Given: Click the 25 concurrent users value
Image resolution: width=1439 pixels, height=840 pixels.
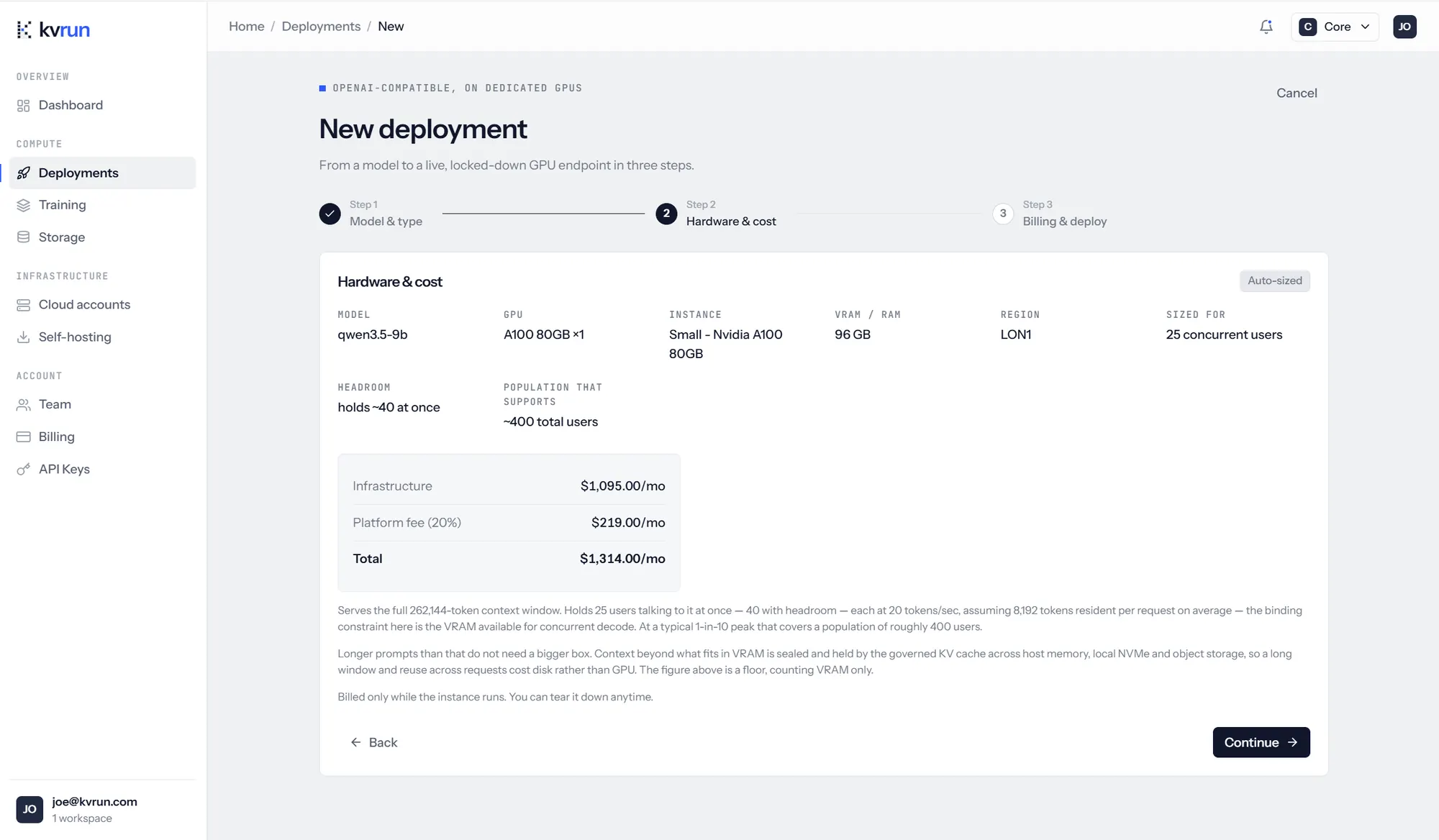Looking at the screenshot, I should click(1224, 334).
